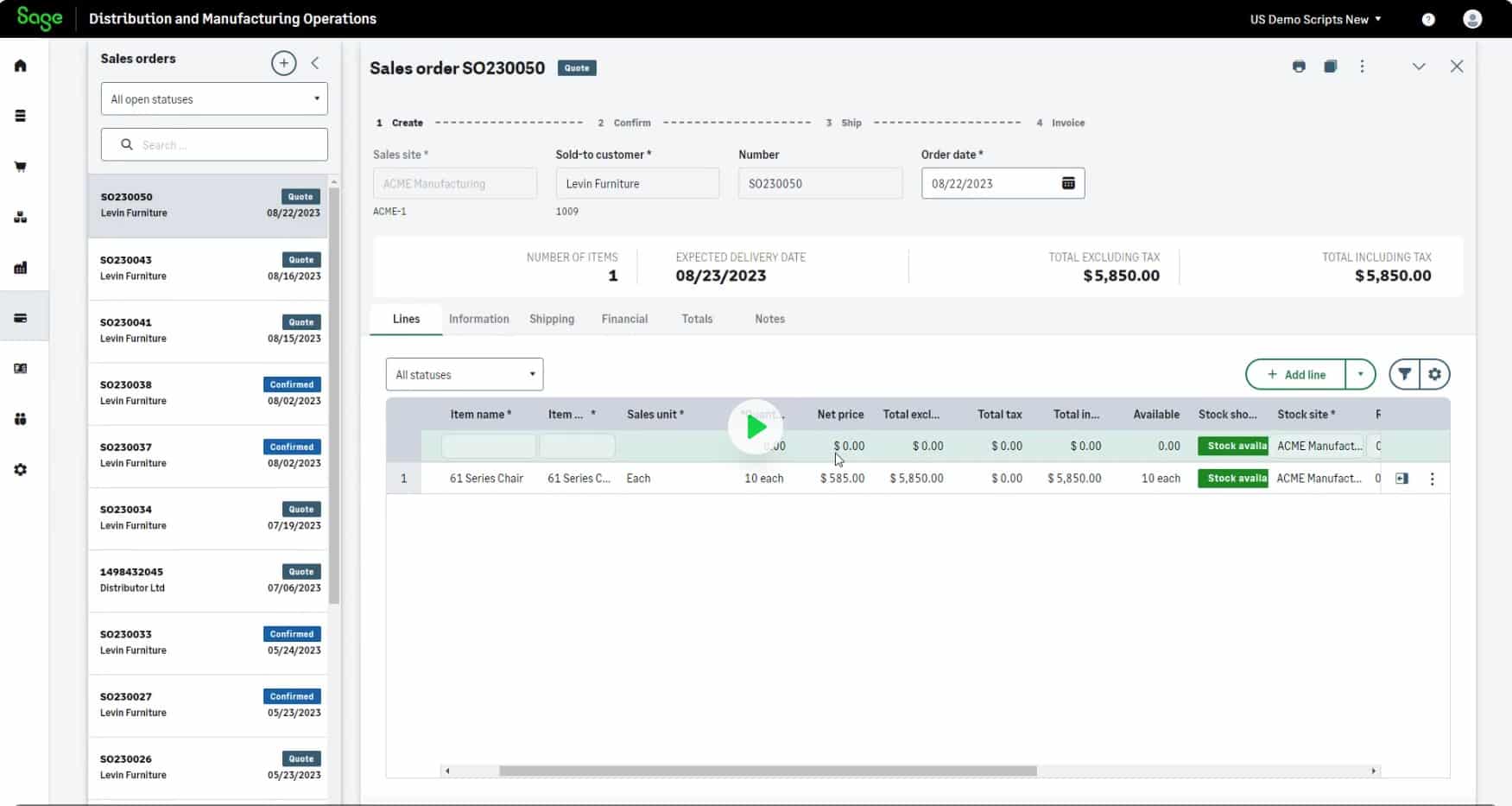Click the Item name filter input box
The width and height of the screenshot is (1512, 806).
coord(488,446)
